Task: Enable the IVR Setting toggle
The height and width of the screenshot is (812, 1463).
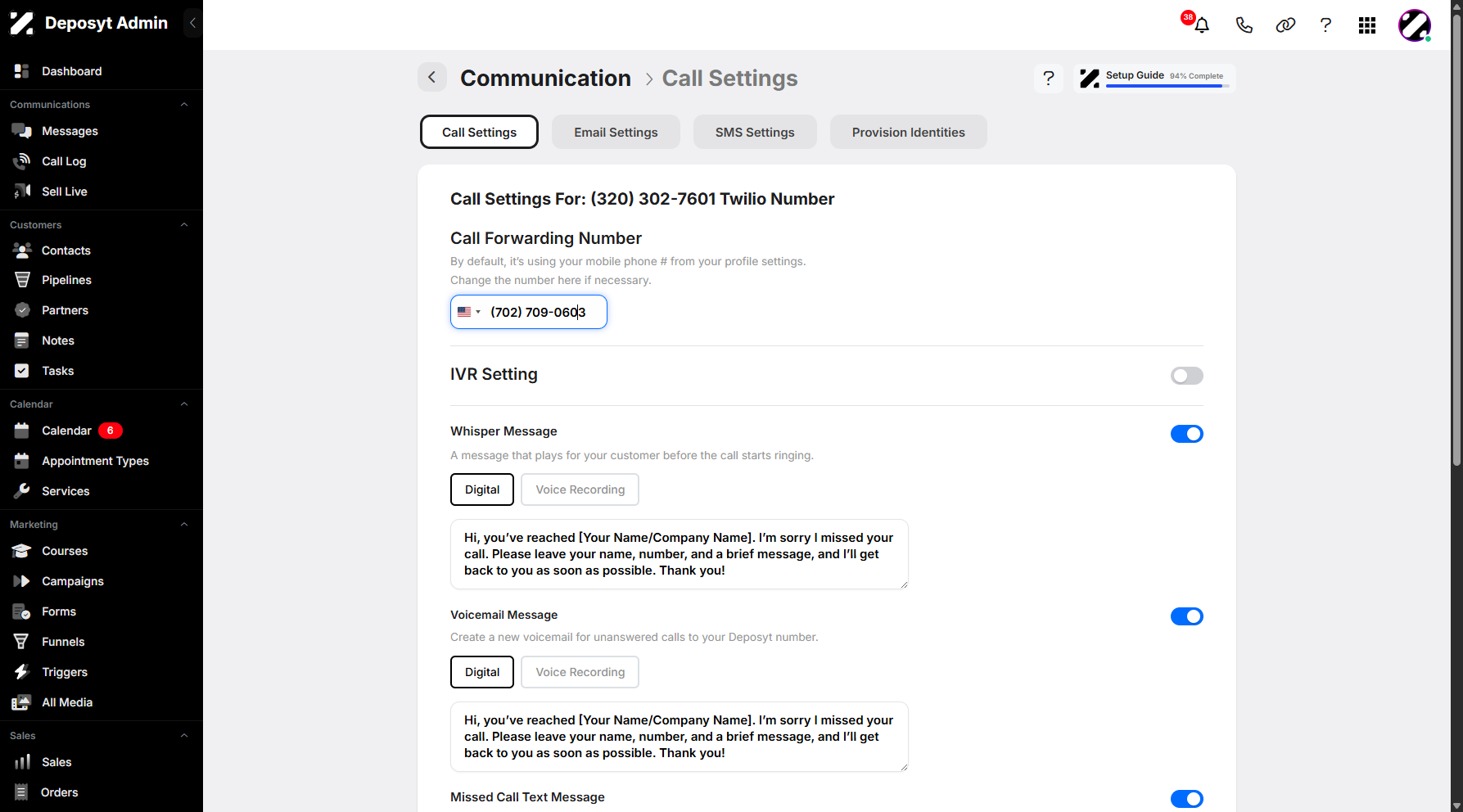Action: pyautogui.click(x=1186, y=376)
